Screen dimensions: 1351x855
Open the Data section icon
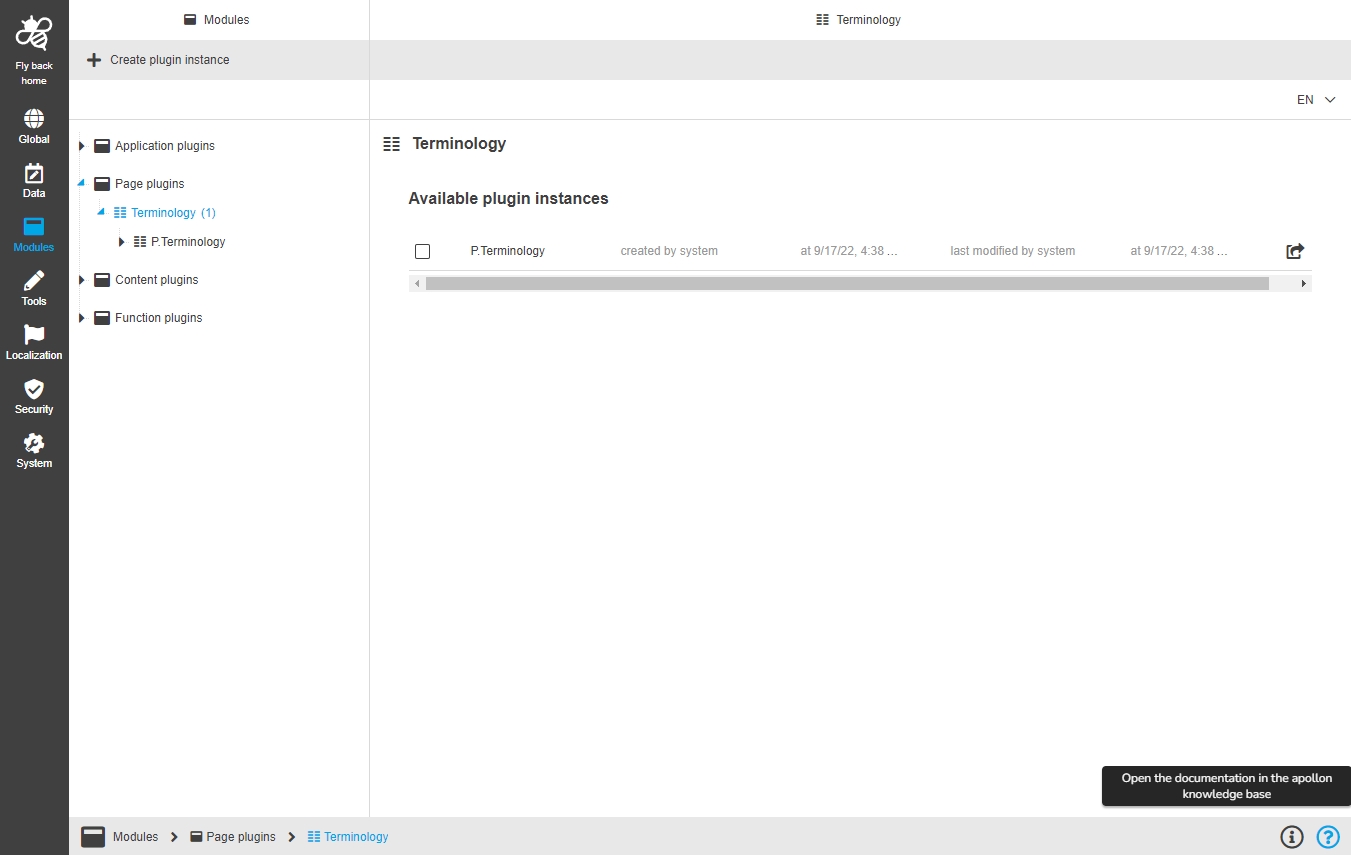34,173
